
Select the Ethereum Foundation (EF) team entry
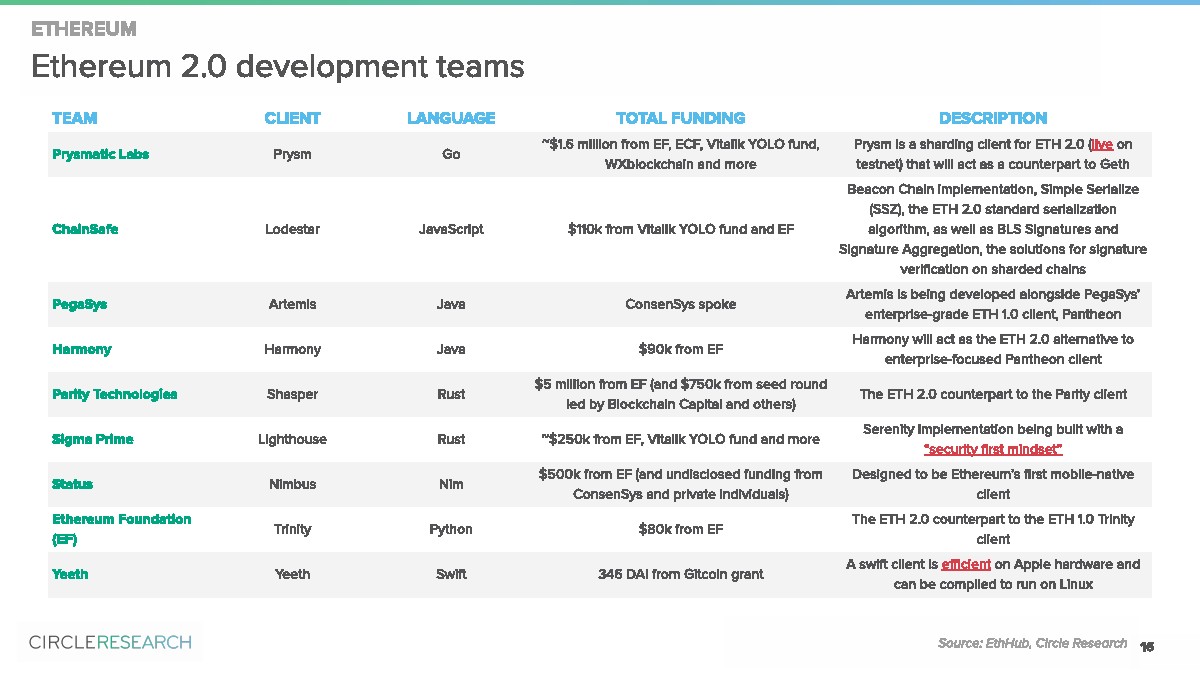pyautogui.click(x=121, y=529)
